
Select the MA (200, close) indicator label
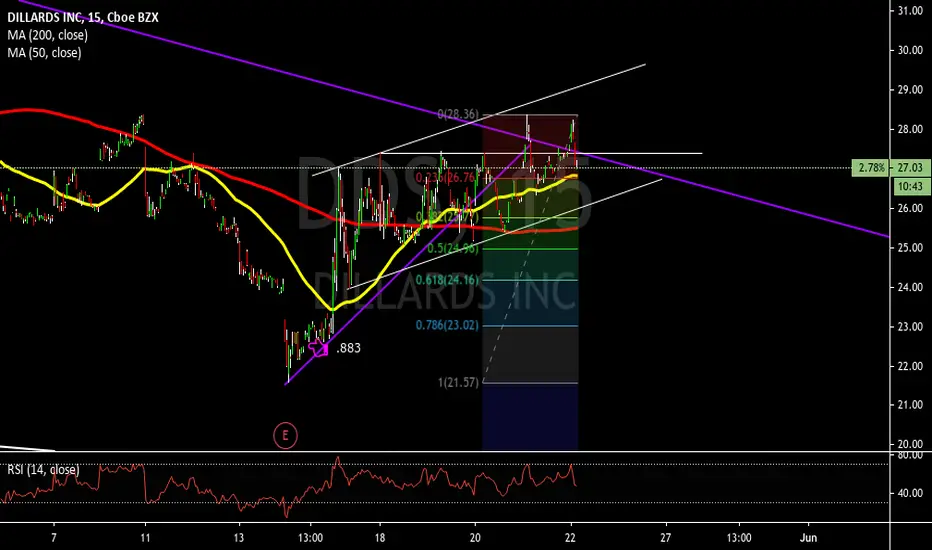48,35
